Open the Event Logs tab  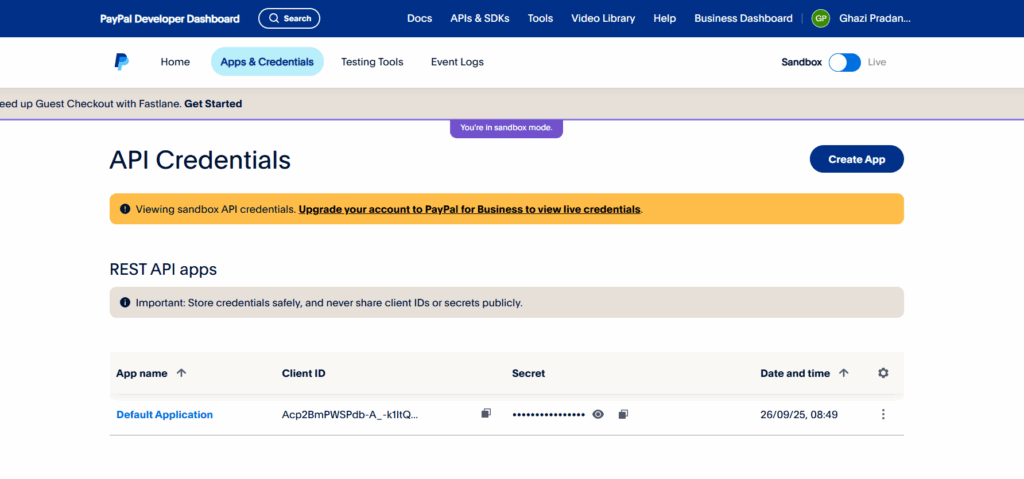457,62
